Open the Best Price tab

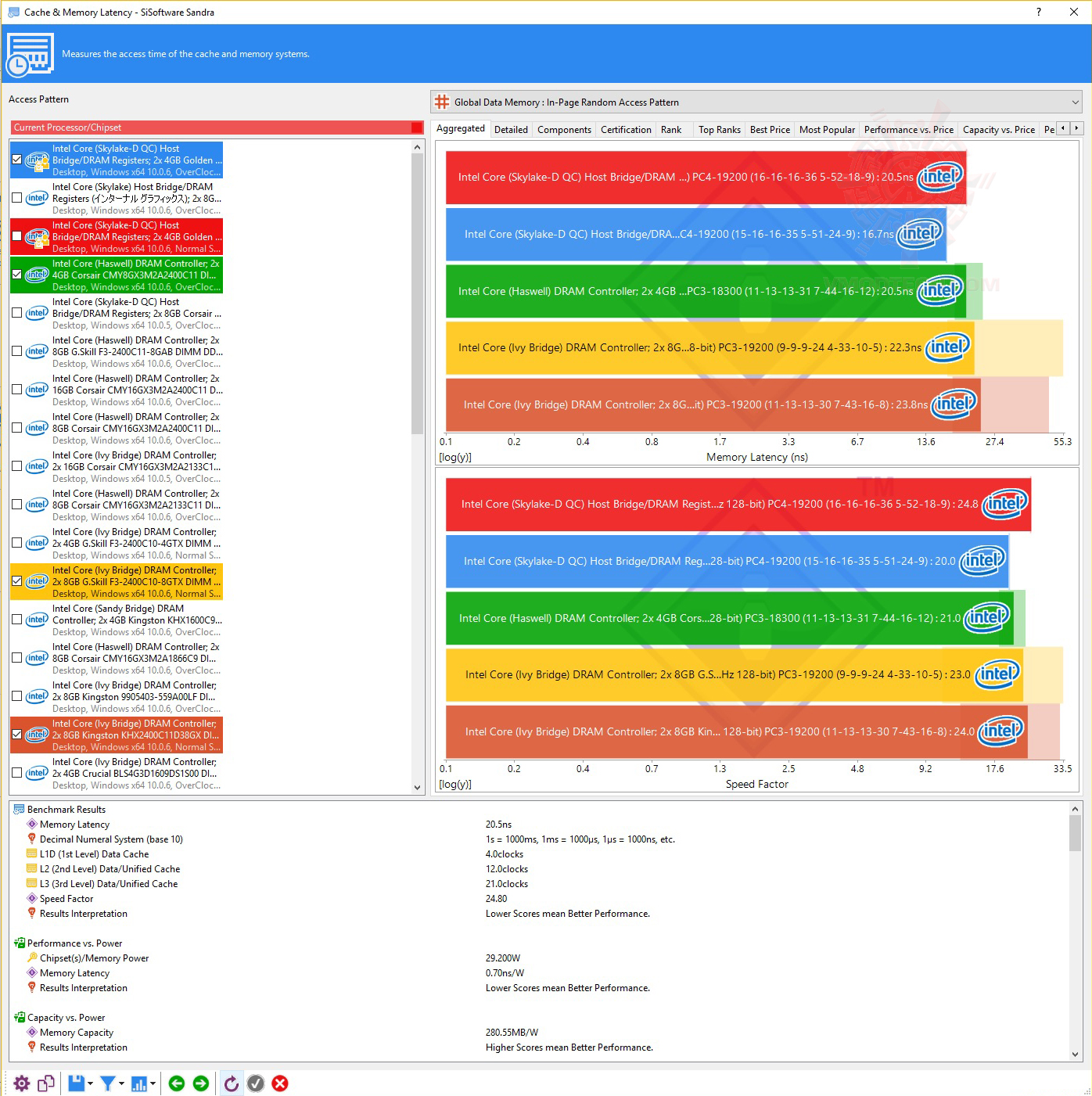coord(770,130)
